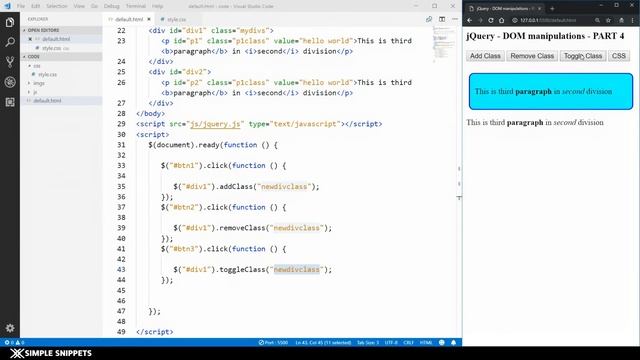Image resolution: width=640 pixels, height=360 pixels.
Task: Open the Source Control view
Action: 10,62
